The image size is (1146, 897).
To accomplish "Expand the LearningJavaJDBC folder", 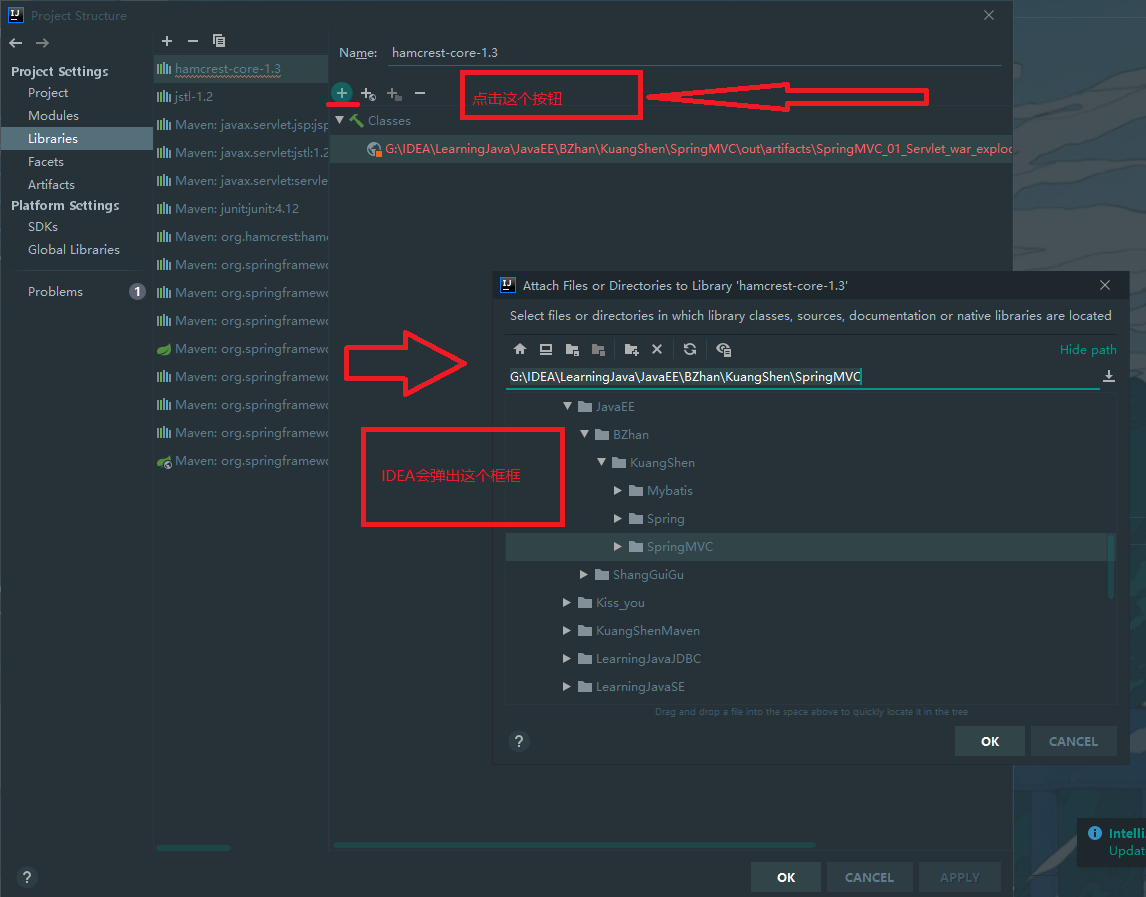I will 566,659.
